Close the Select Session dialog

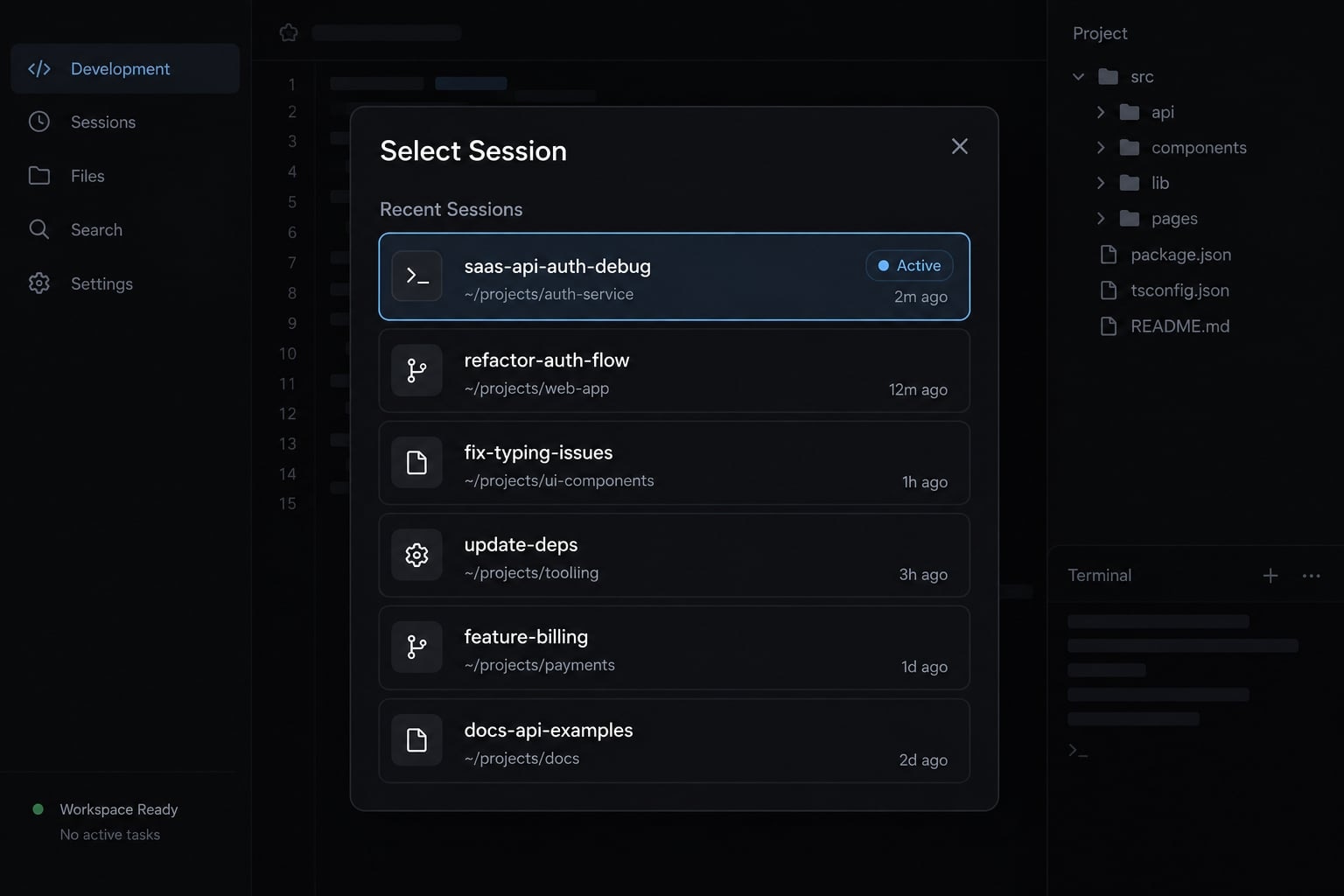coord(960,146)
